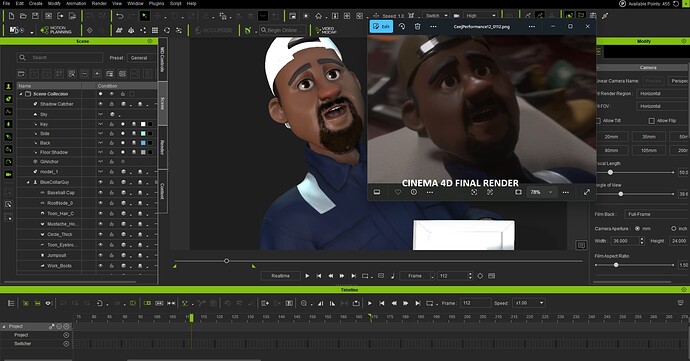The image size is (690, 361).
Task: Click the actor filter icon in Scene sidebar
Action: [x=8, y=86]
